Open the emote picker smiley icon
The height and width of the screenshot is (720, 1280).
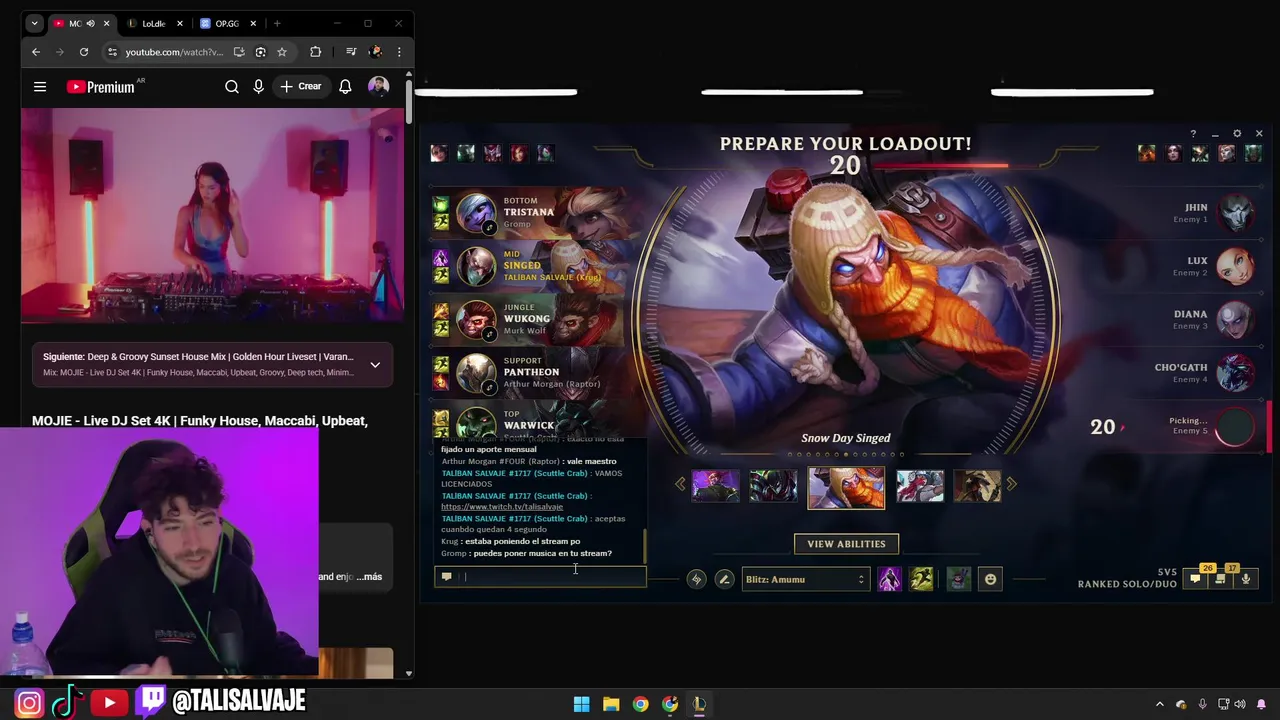click(x=990, y=579)
